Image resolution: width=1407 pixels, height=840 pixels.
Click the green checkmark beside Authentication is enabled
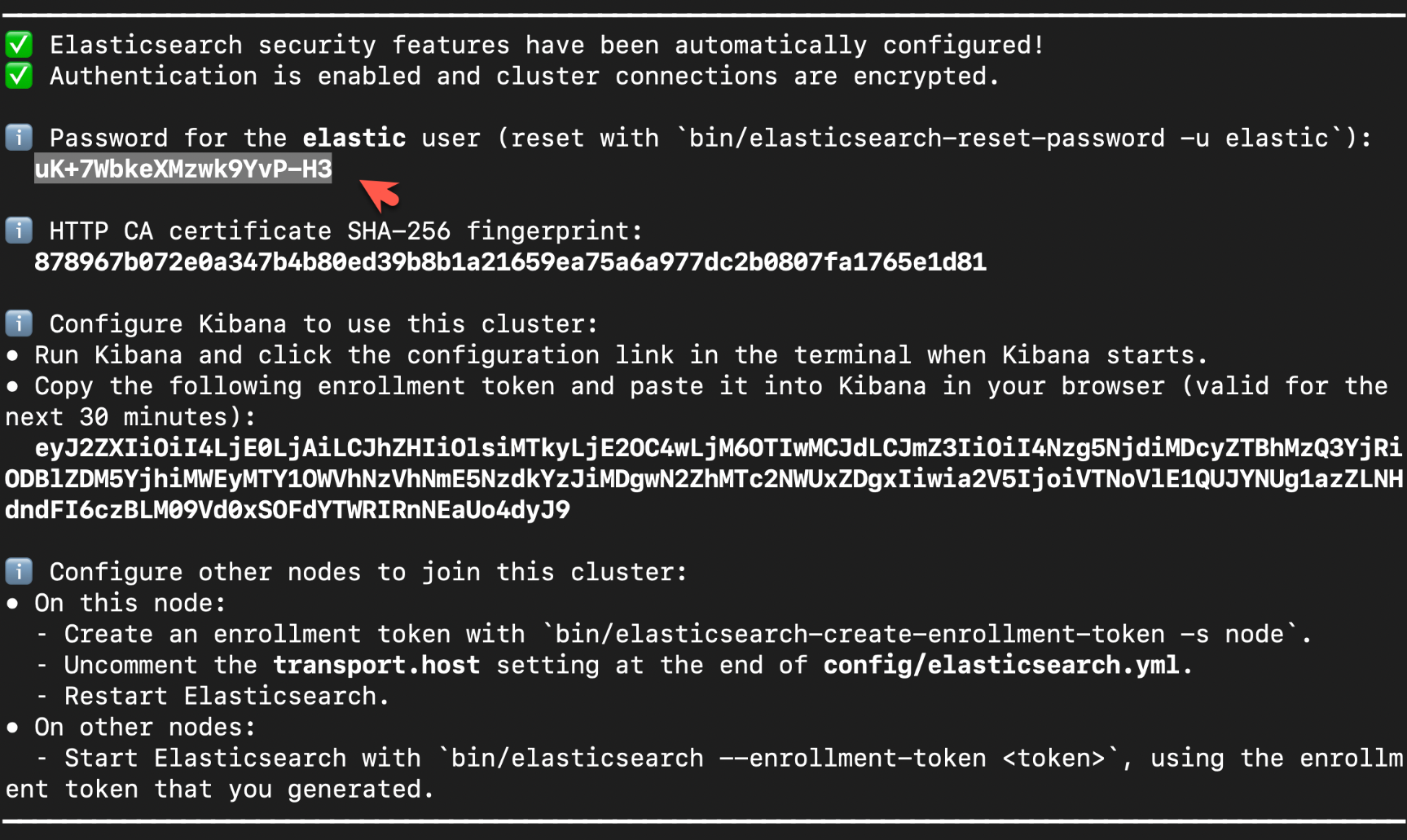(x=19, y=76)
